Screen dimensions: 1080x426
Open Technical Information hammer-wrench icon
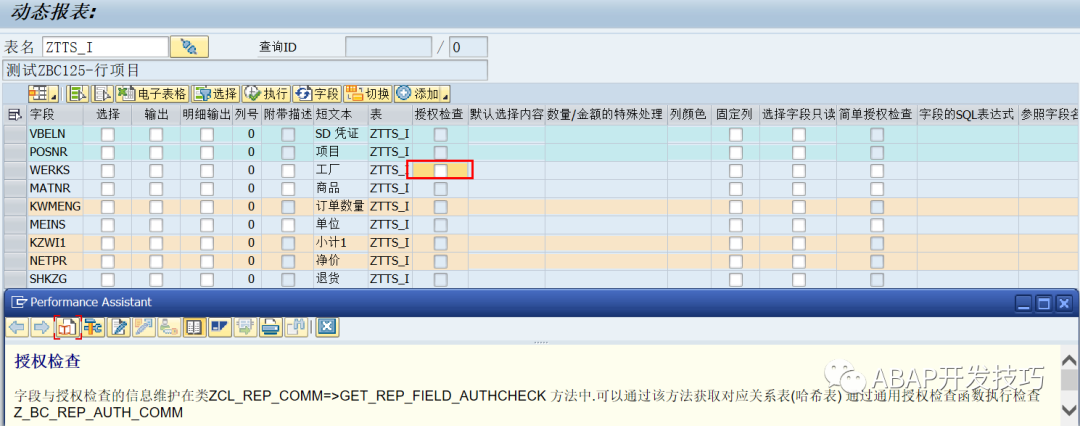point(94,327)
